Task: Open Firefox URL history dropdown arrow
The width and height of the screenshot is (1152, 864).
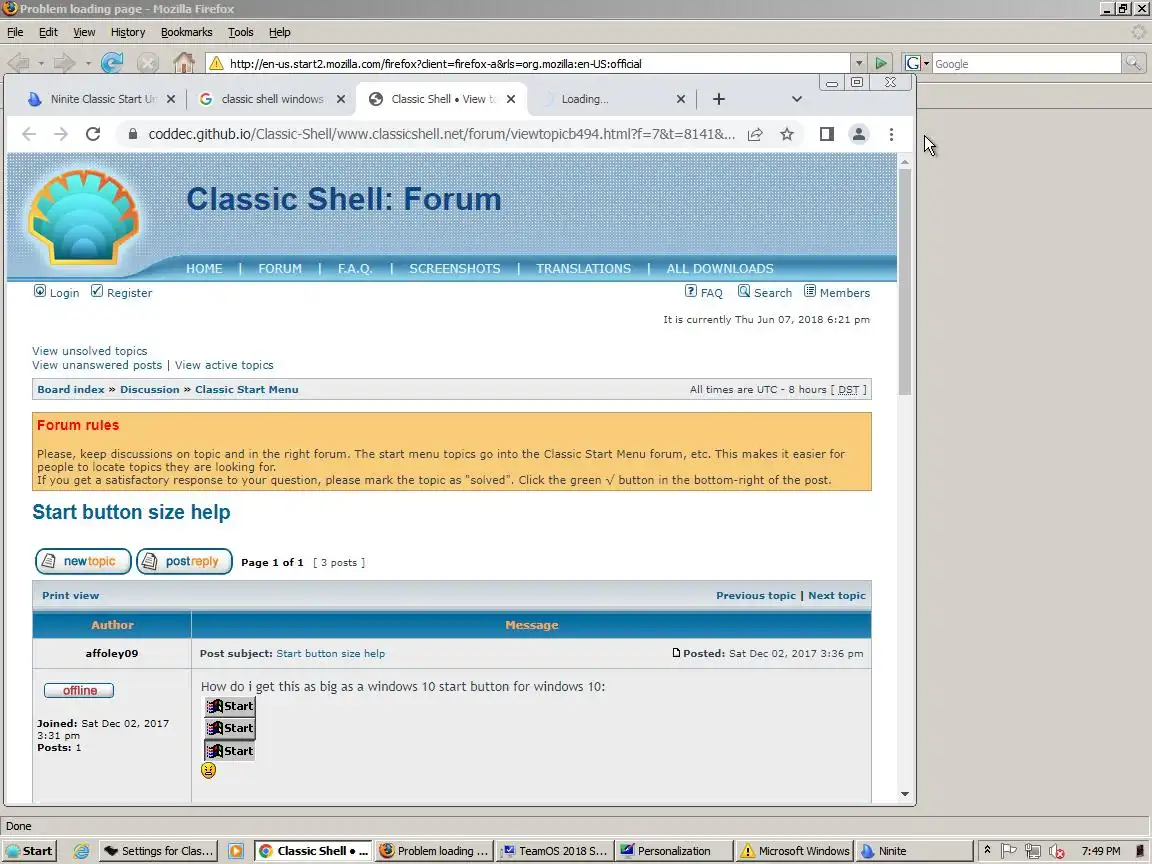Action: (858, 64)
